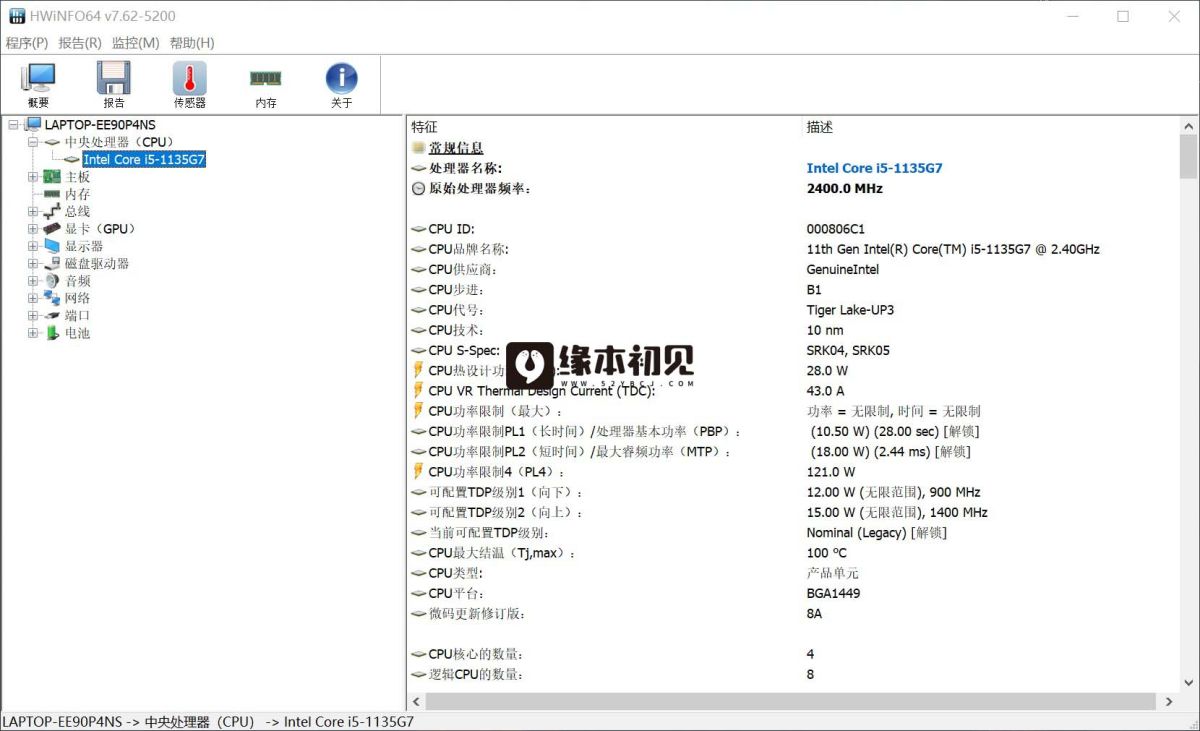Screen dimensions: 1200x731
Task: Click the 音频 speaker icon in tree
Action: 52,281
